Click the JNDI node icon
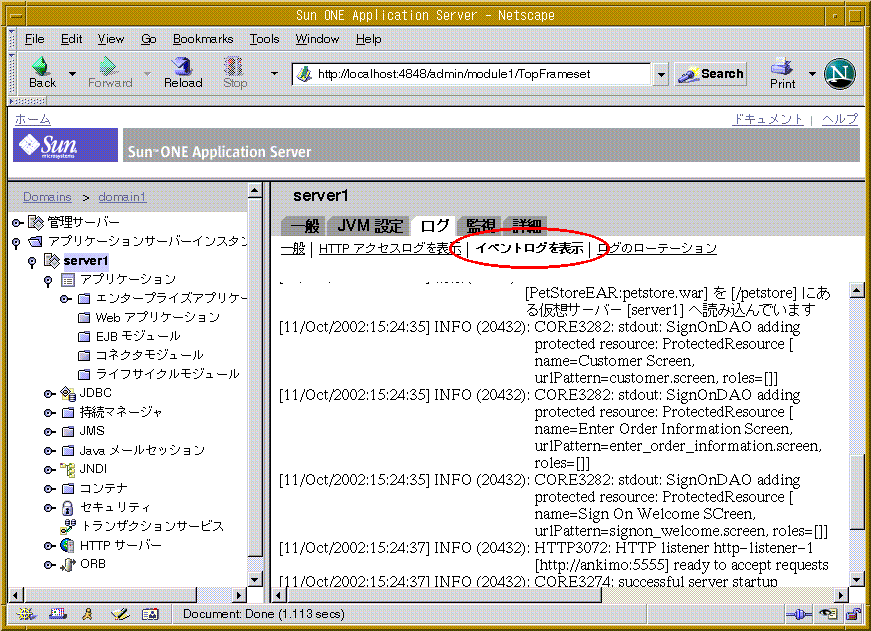The image size is (871, 631). tap(68, 469)
